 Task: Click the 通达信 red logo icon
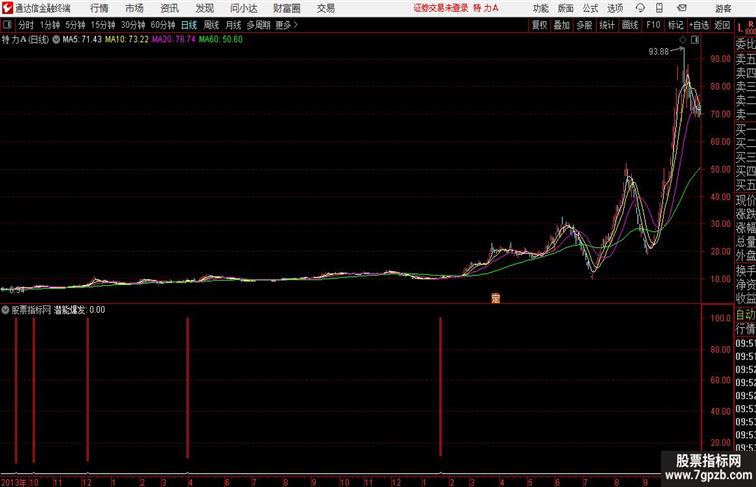pyautogui.click(x=7, y=8)
